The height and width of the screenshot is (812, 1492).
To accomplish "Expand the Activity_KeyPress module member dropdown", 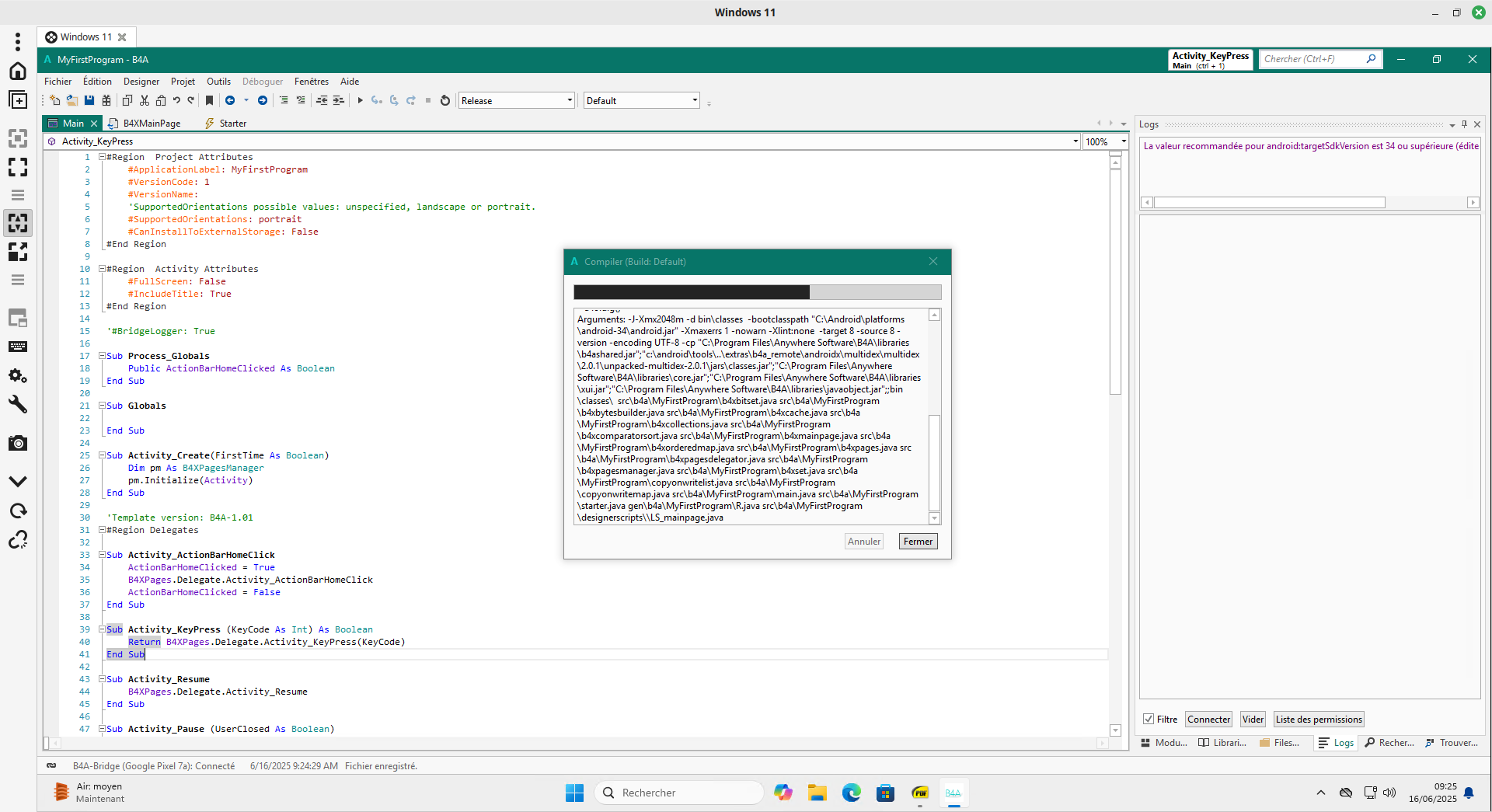I will (1075, 141).
